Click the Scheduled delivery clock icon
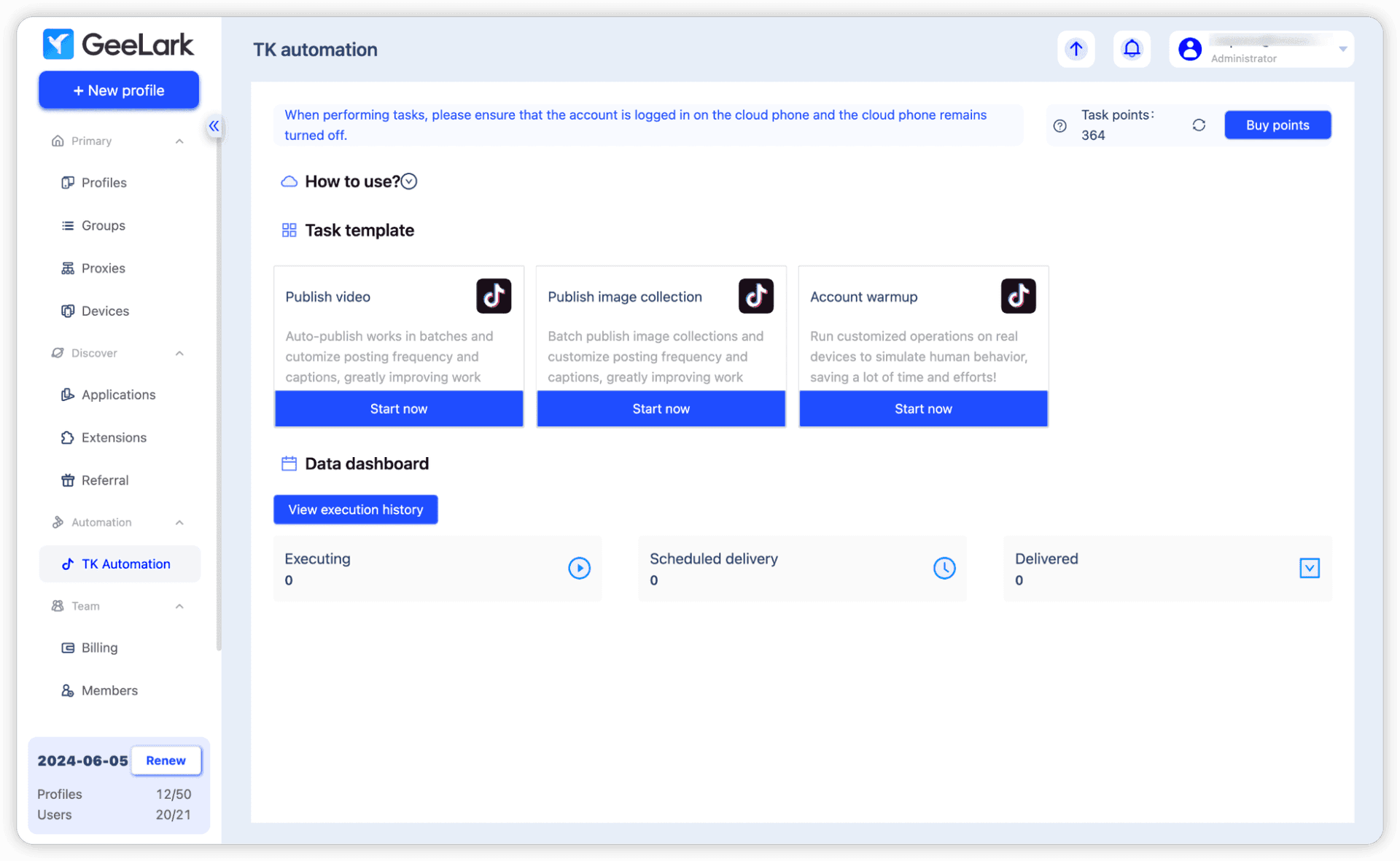The width and height of the screenshot is (1400, 861). coord(944,568)
